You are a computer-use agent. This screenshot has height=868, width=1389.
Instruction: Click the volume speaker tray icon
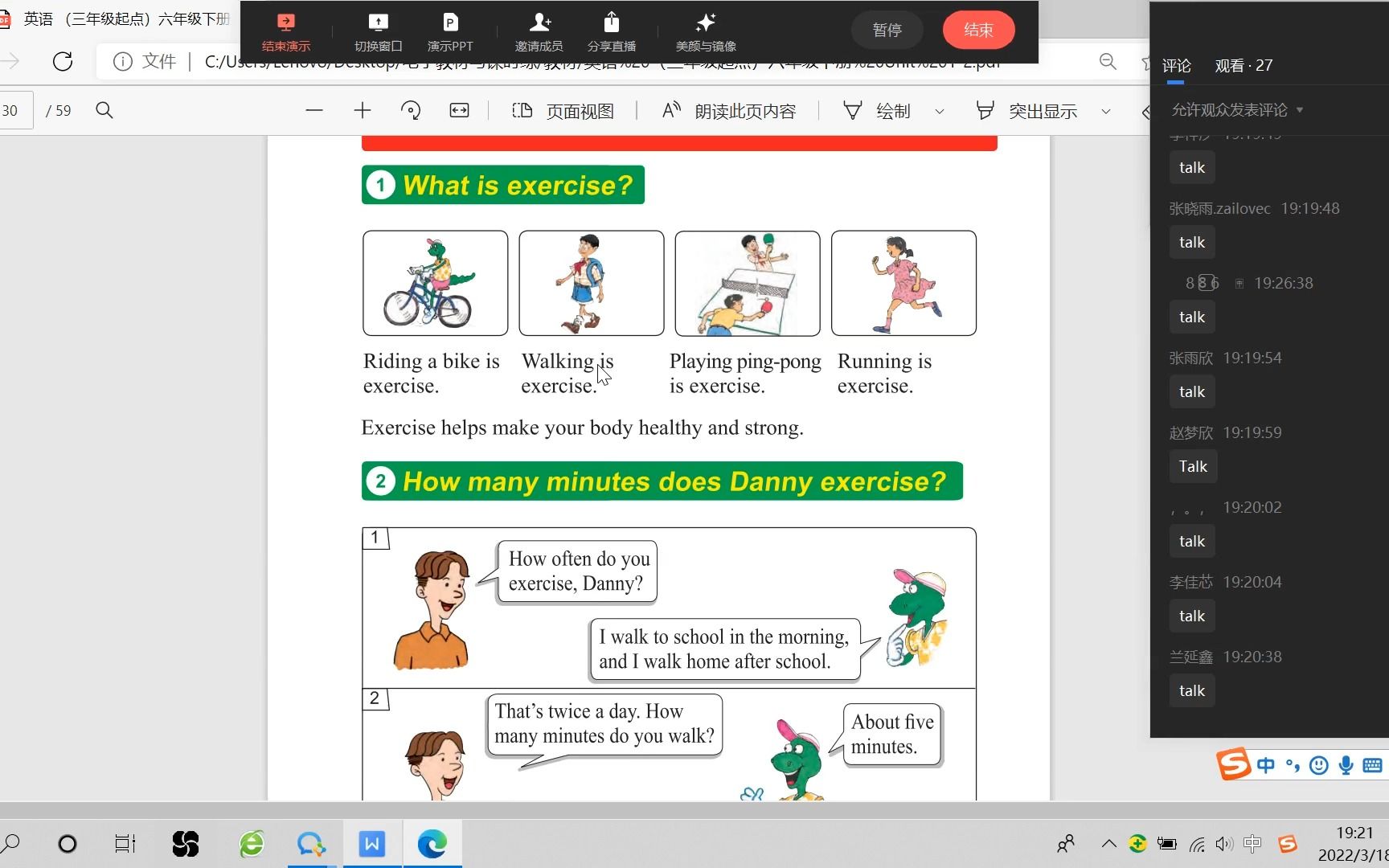[x=1224, y=844]
